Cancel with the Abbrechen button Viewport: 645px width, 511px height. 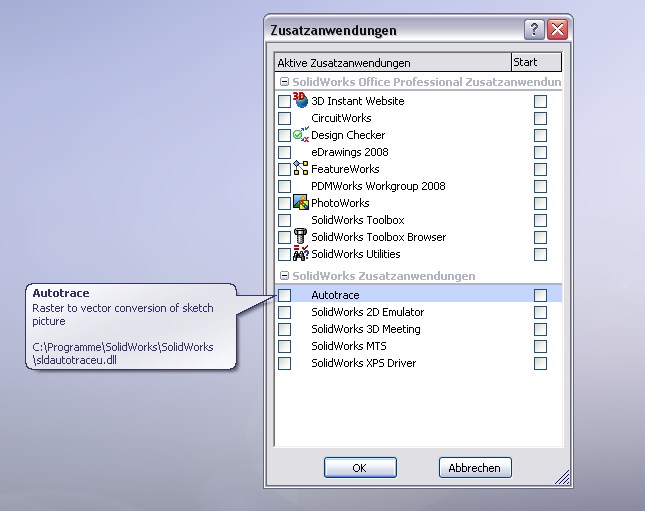coord(475,467)
